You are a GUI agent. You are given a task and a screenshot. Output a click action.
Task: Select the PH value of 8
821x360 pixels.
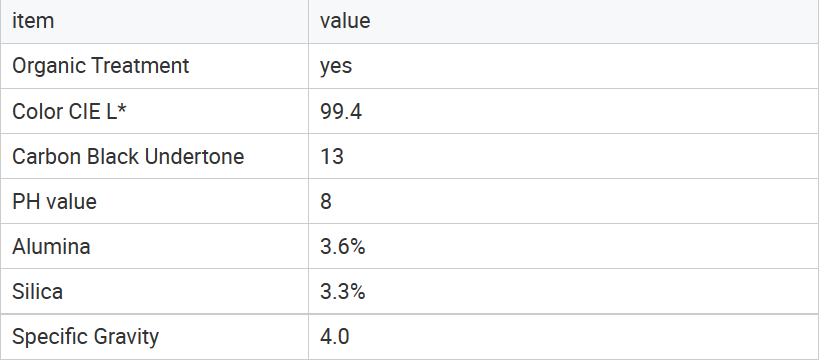[564, 201]
